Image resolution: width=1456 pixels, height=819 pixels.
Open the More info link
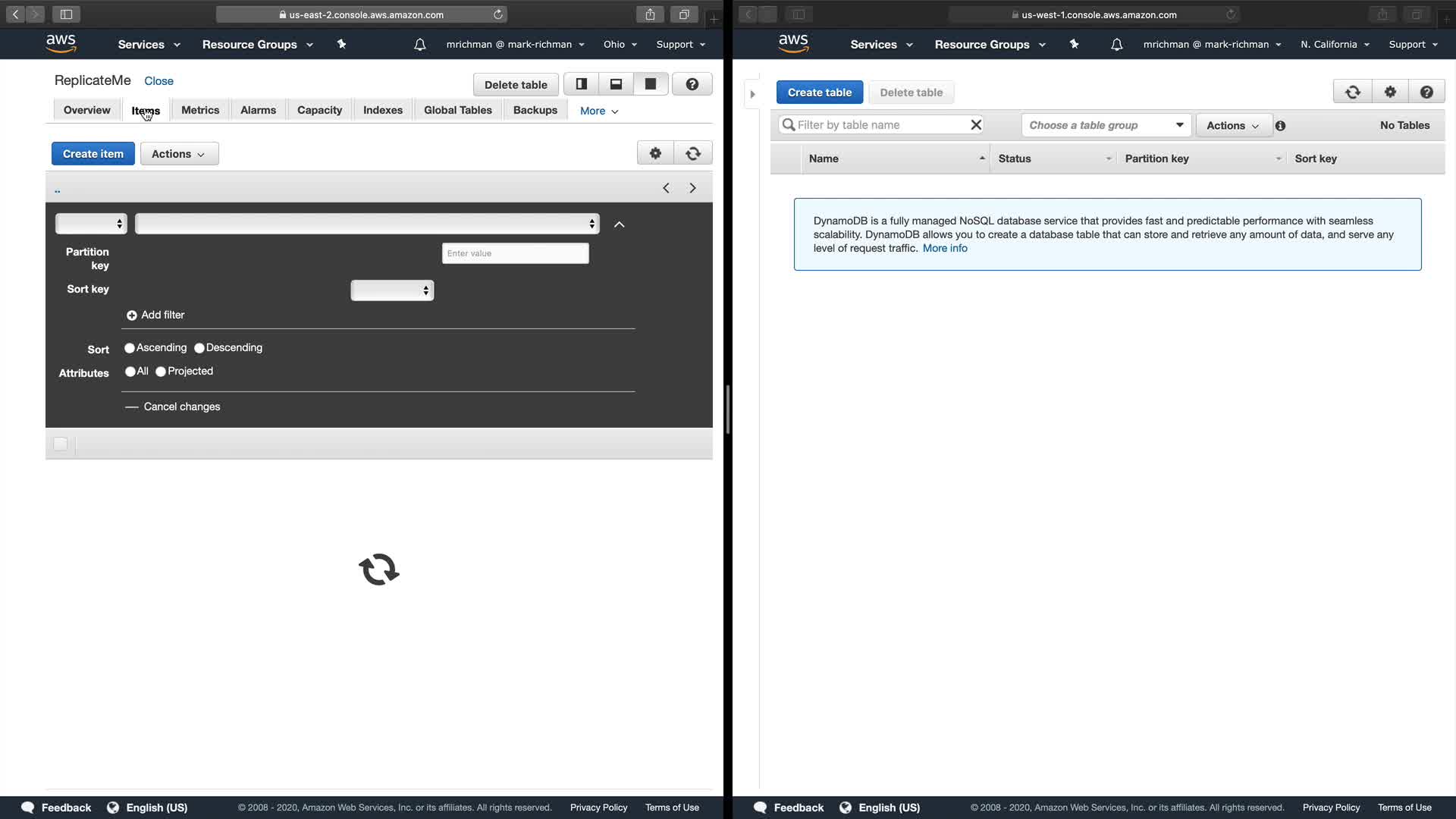pyautogui.click(x=944, y=248)
